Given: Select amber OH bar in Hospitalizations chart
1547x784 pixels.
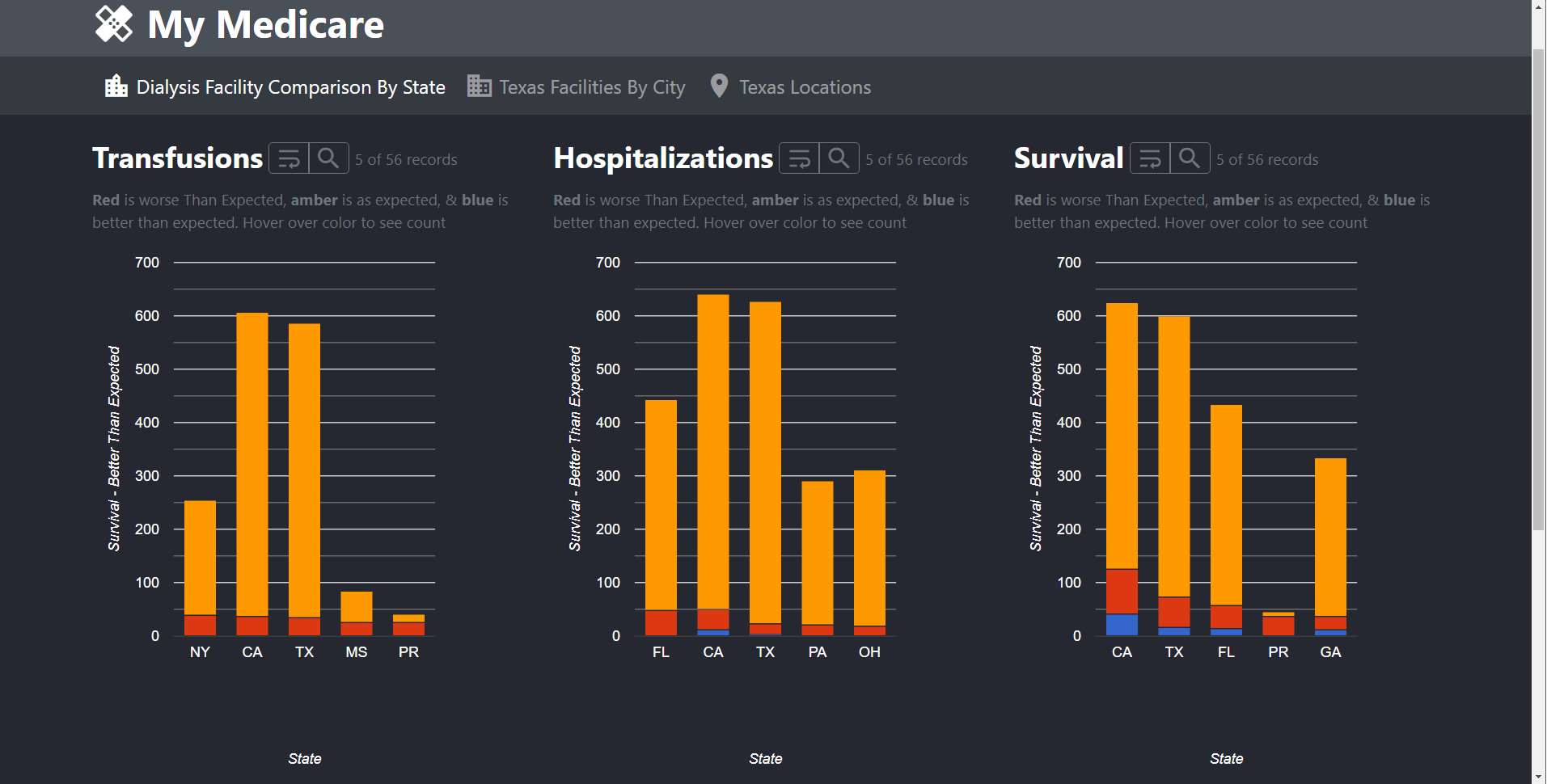Looking at the screenshot, I should coord(869,548).
